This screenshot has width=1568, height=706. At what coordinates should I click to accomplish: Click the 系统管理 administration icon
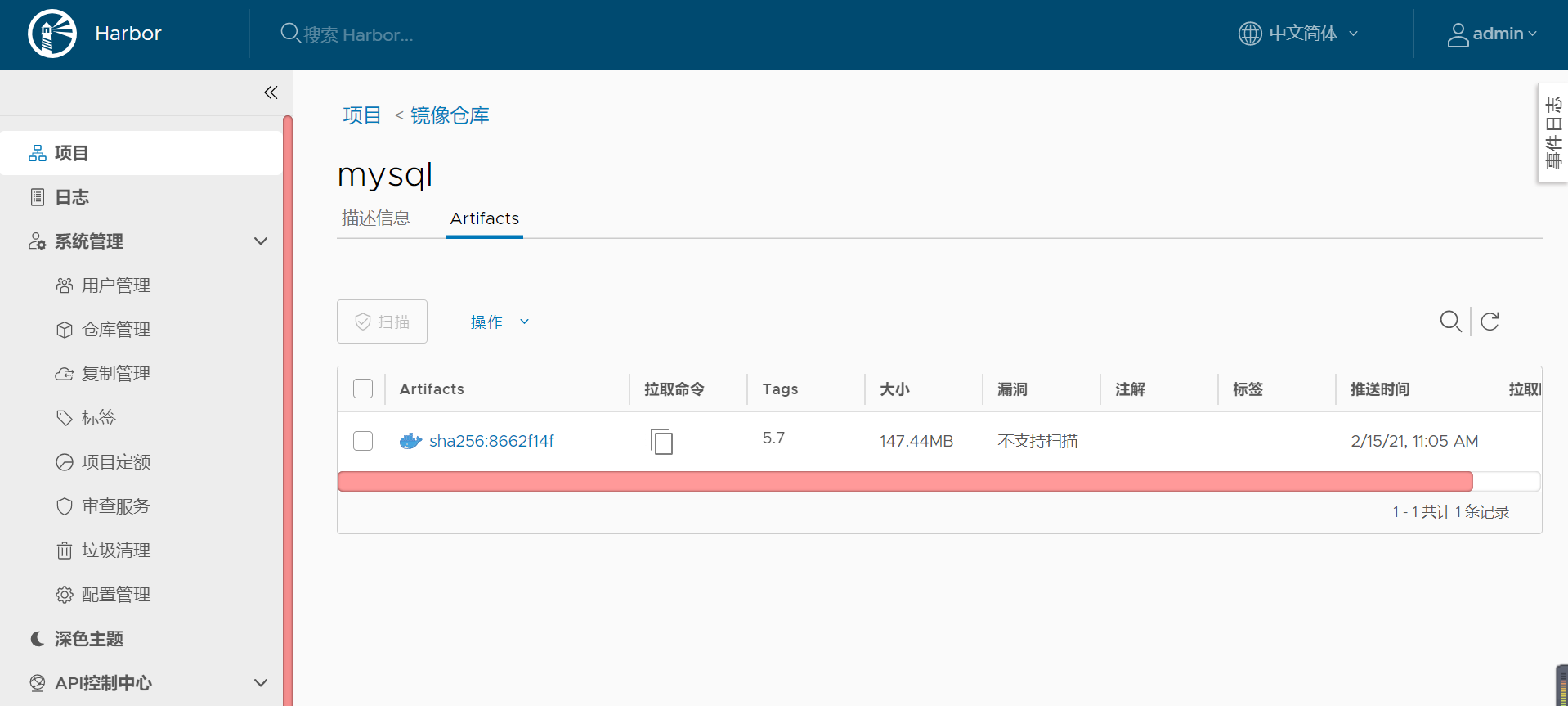[x=38, y=241]
